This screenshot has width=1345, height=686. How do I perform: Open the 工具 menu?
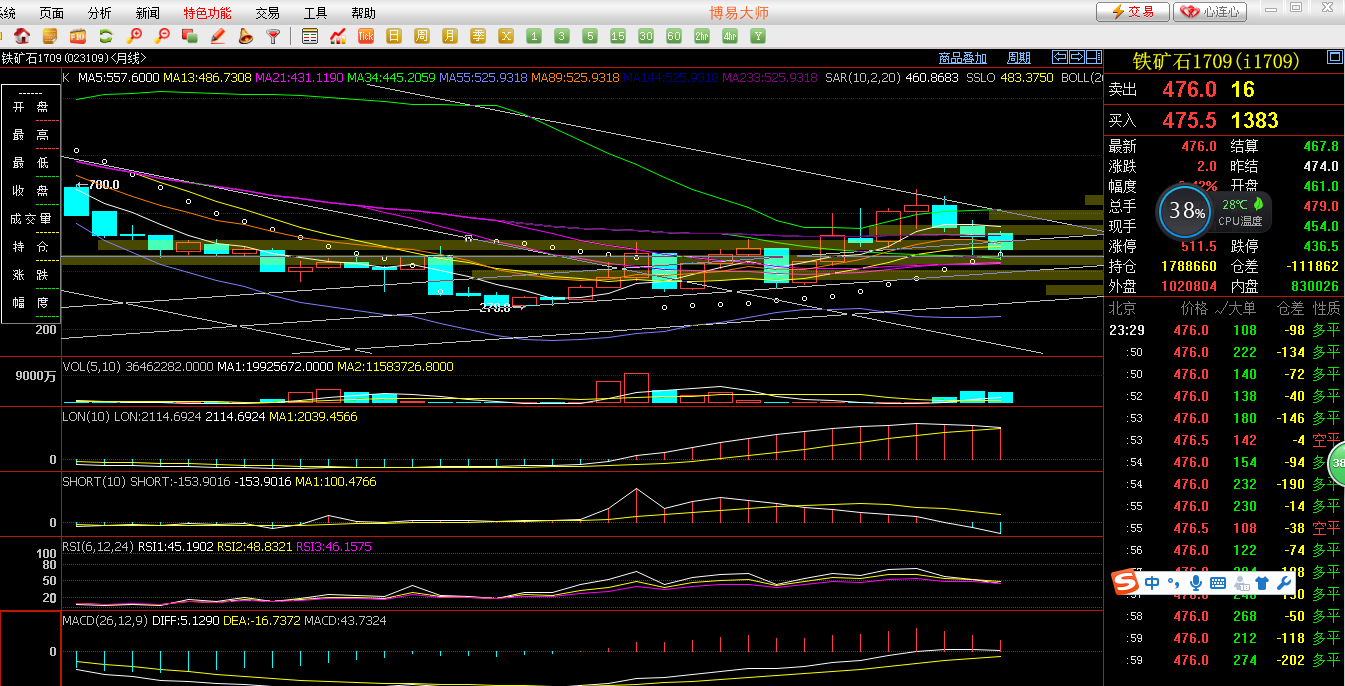point(315,13)
